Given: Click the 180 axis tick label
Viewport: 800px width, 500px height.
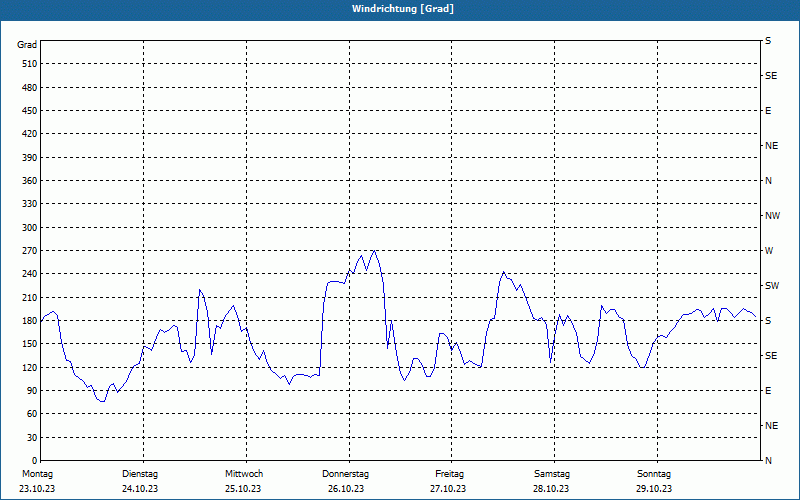Looking at the screenshot, I should (x=30, y=320).
